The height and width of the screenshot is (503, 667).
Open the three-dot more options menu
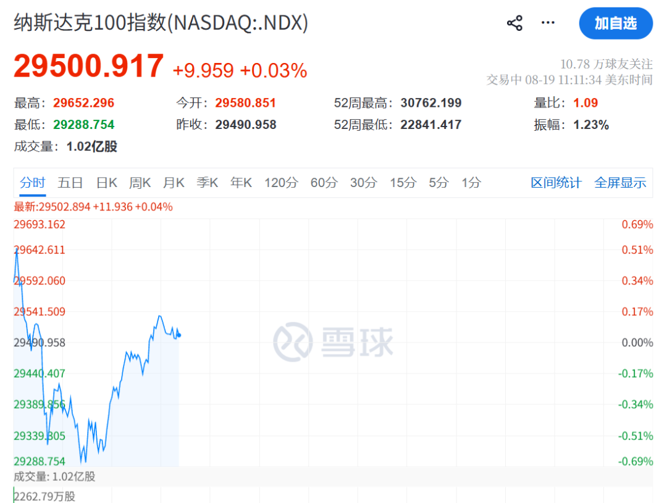point(548,23)
